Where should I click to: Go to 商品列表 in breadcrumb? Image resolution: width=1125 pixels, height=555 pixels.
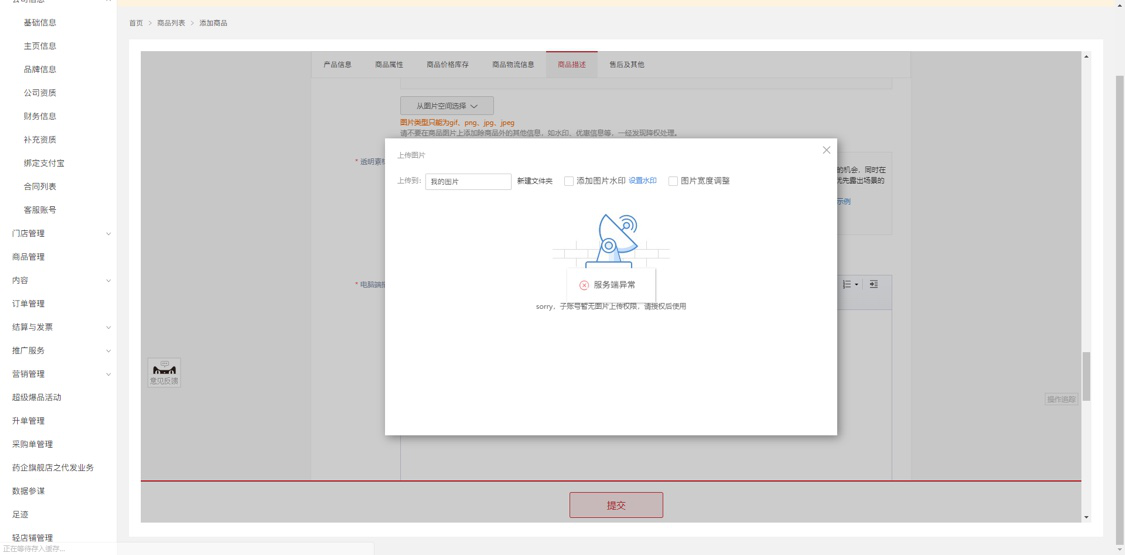171,23
